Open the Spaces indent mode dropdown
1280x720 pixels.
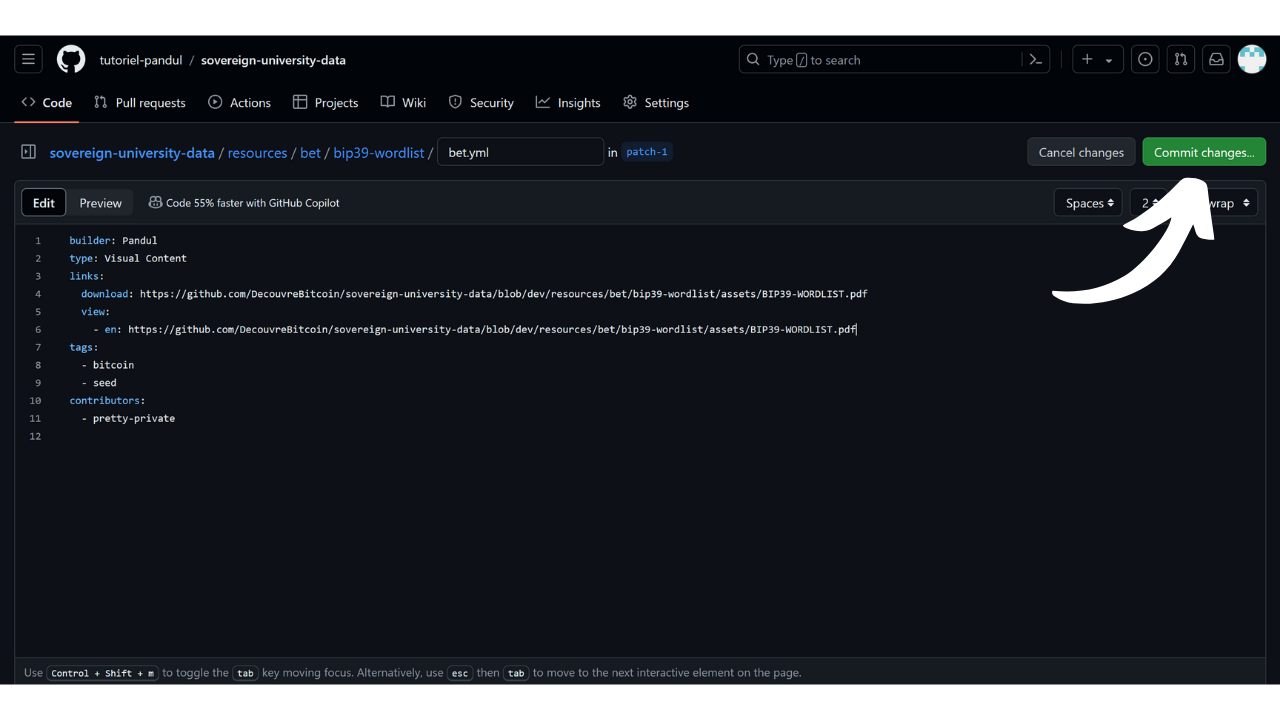tap(1088, 203)
